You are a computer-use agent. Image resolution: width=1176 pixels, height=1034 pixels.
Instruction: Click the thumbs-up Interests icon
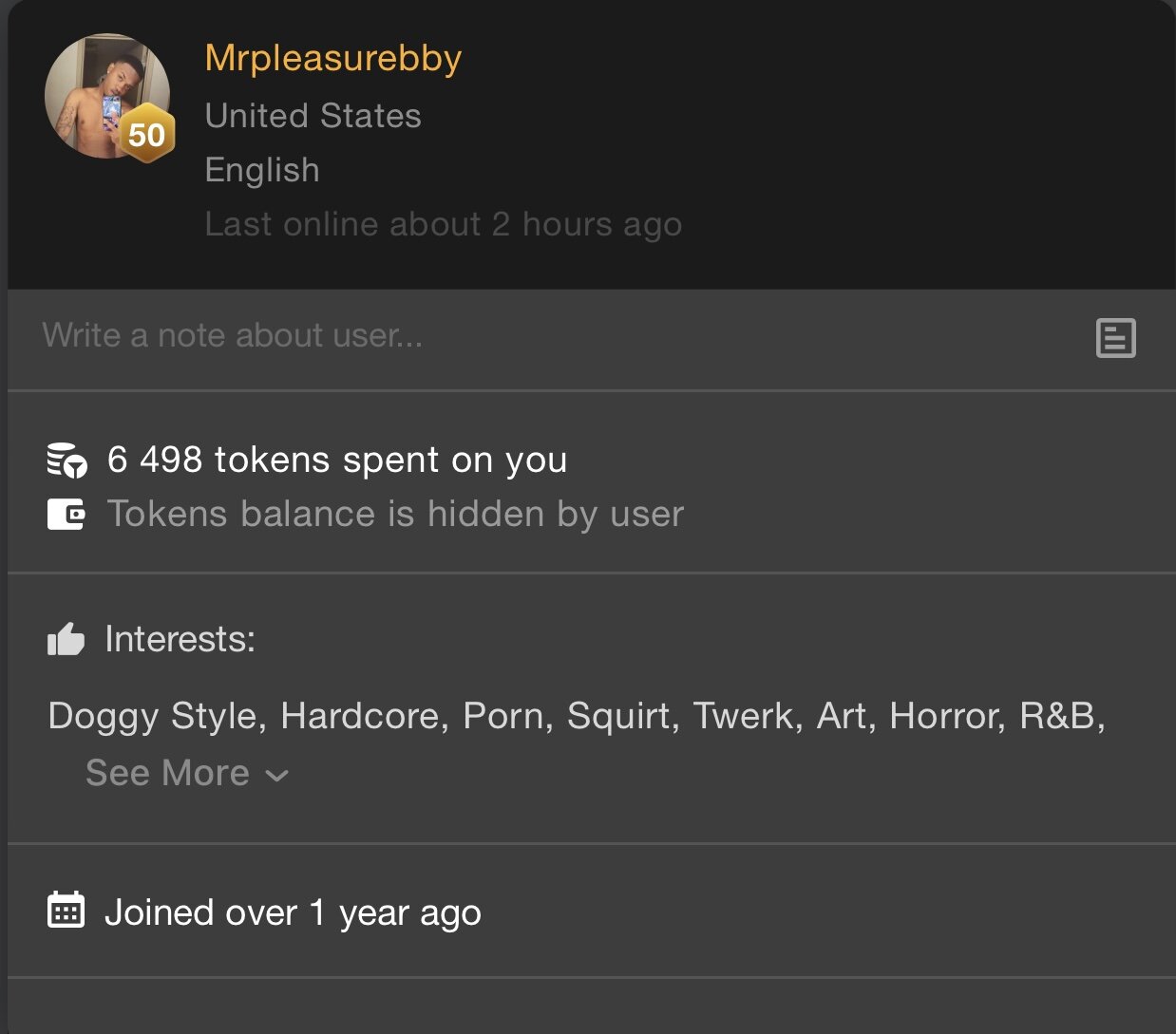66,640
